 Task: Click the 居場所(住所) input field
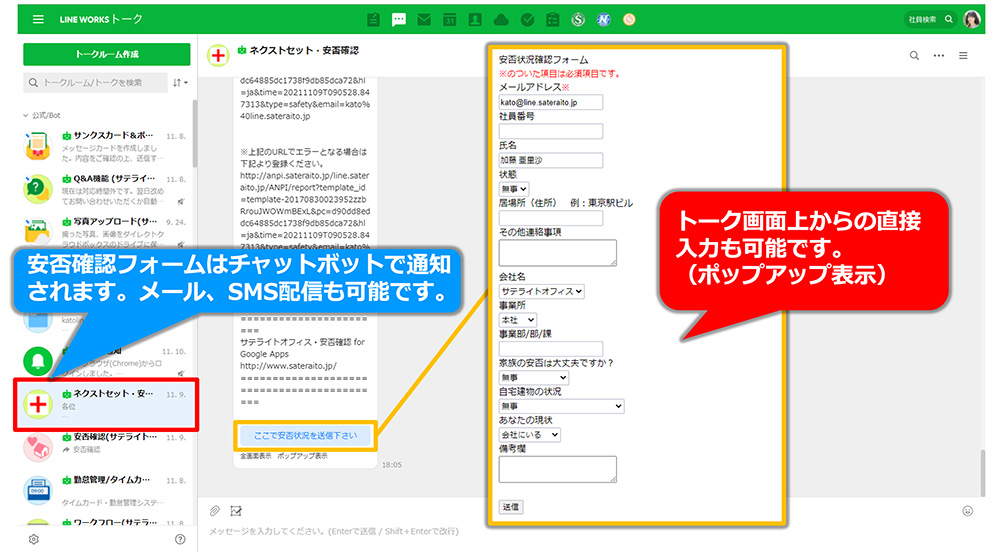tap(550, 218)
